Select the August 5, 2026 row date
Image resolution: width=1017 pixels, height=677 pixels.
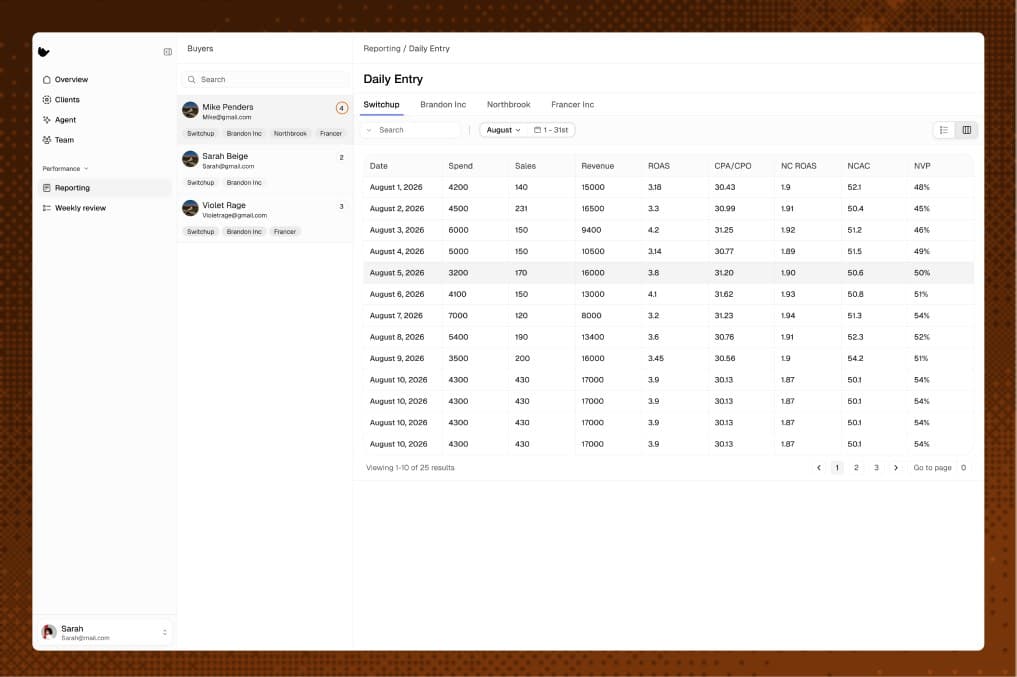397,273
